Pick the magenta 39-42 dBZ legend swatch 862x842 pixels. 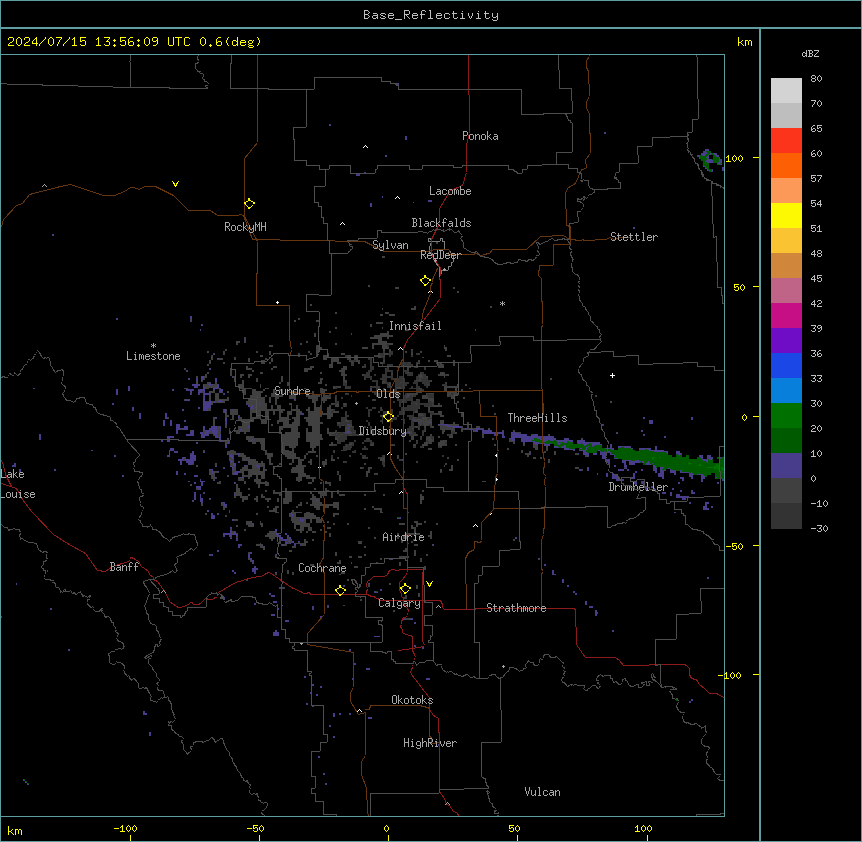[786, 316]
